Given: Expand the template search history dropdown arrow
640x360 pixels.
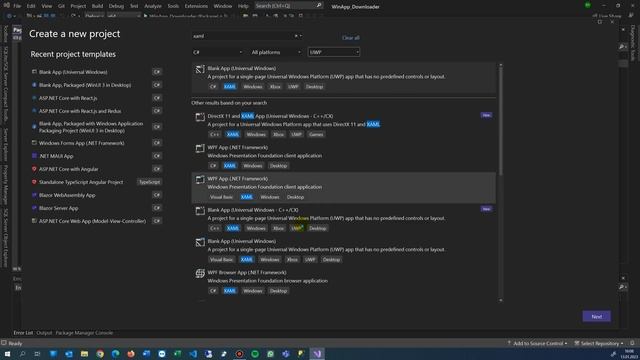Looking at the screenshot, I should point(301,36).
